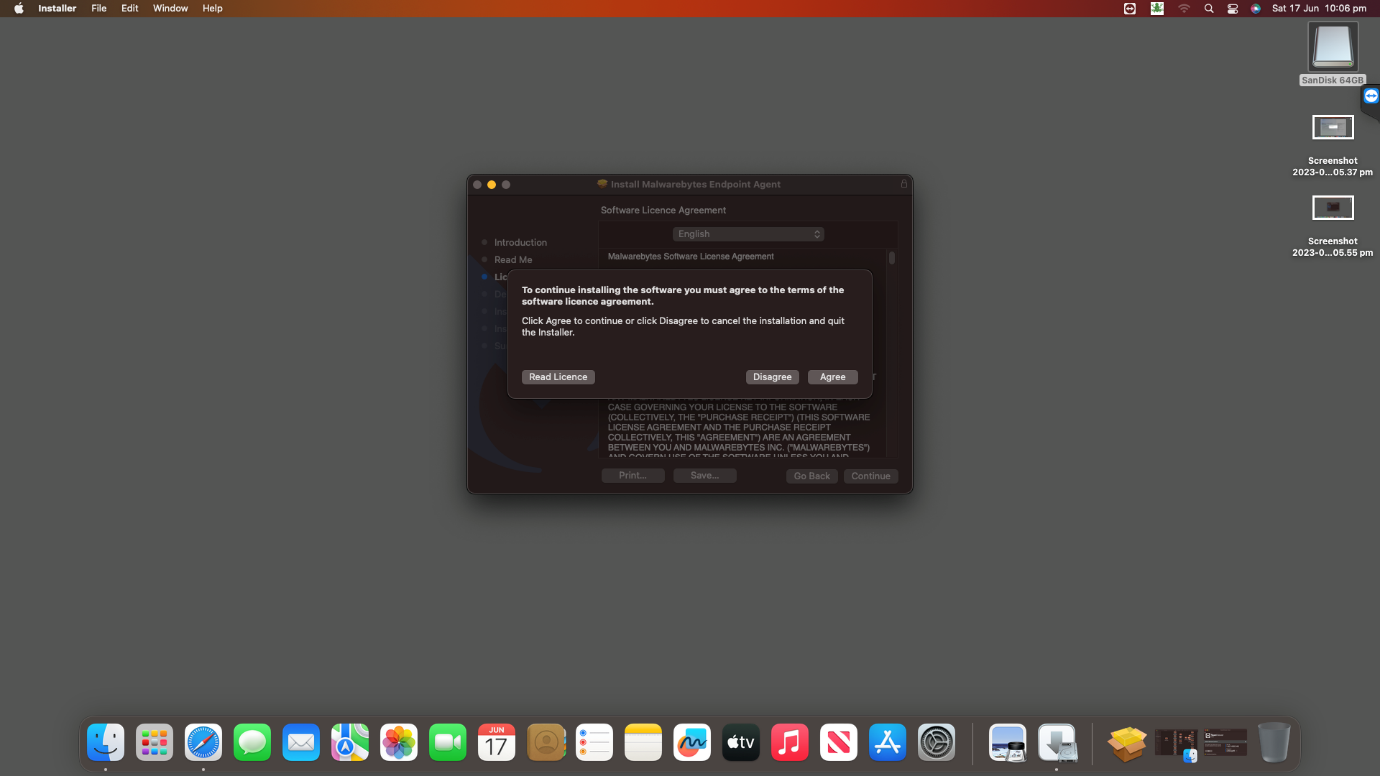
Task: Launch Safari from the dock
Action: [x=203, y=742]
